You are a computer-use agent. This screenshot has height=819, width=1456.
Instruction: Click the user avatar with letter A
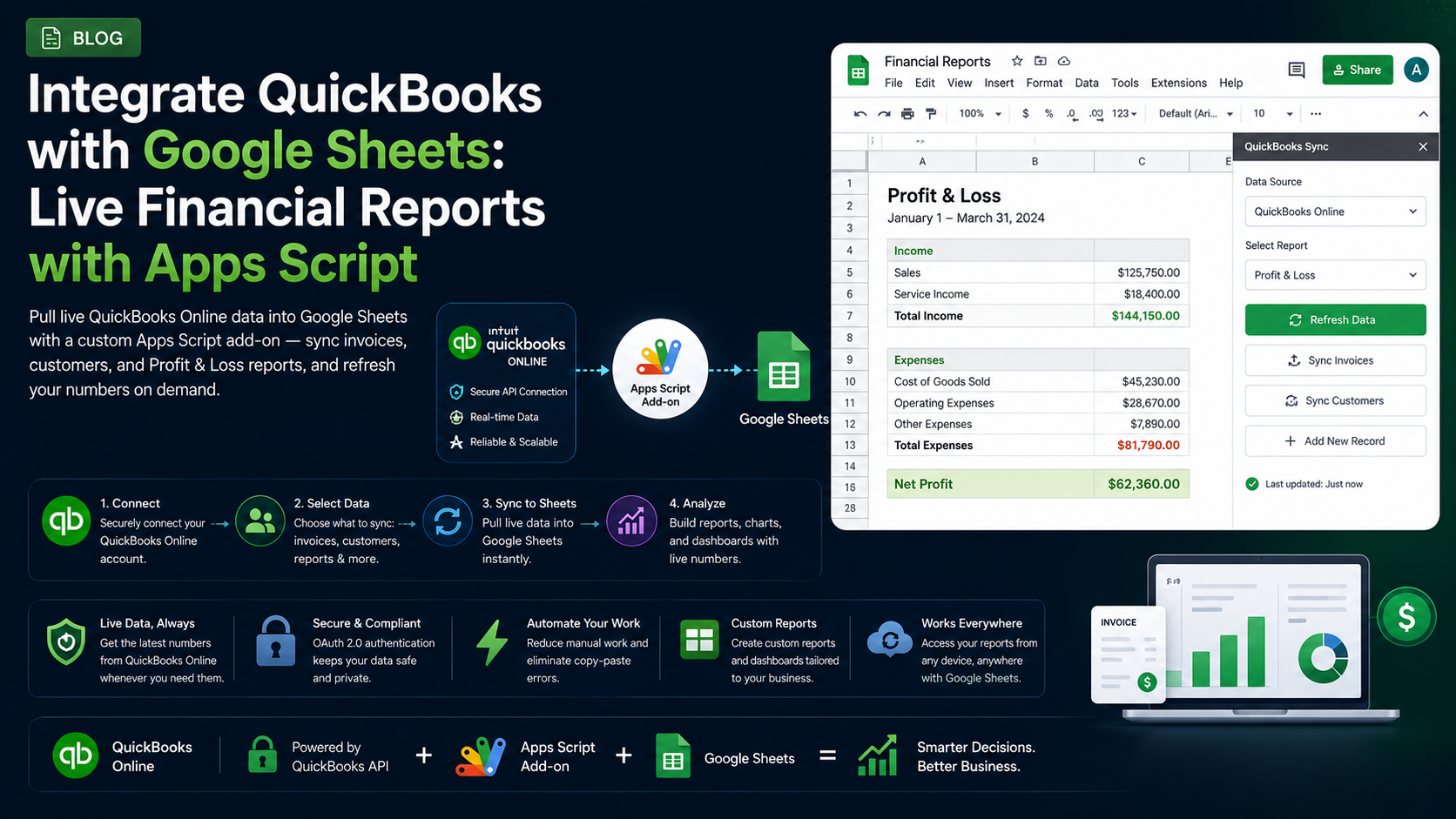coord(1416,70)
